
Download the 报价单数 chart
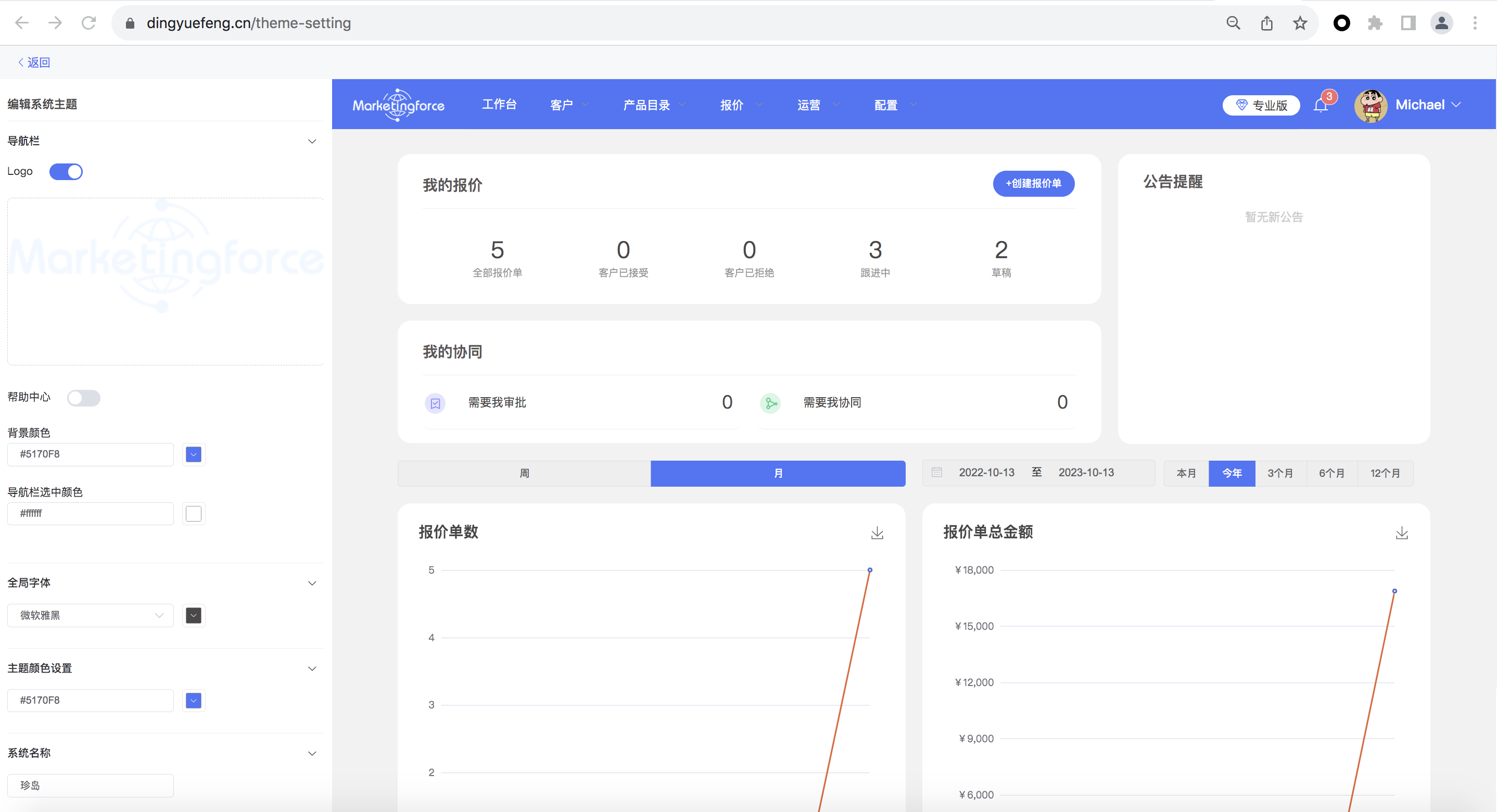pos(877,532)
